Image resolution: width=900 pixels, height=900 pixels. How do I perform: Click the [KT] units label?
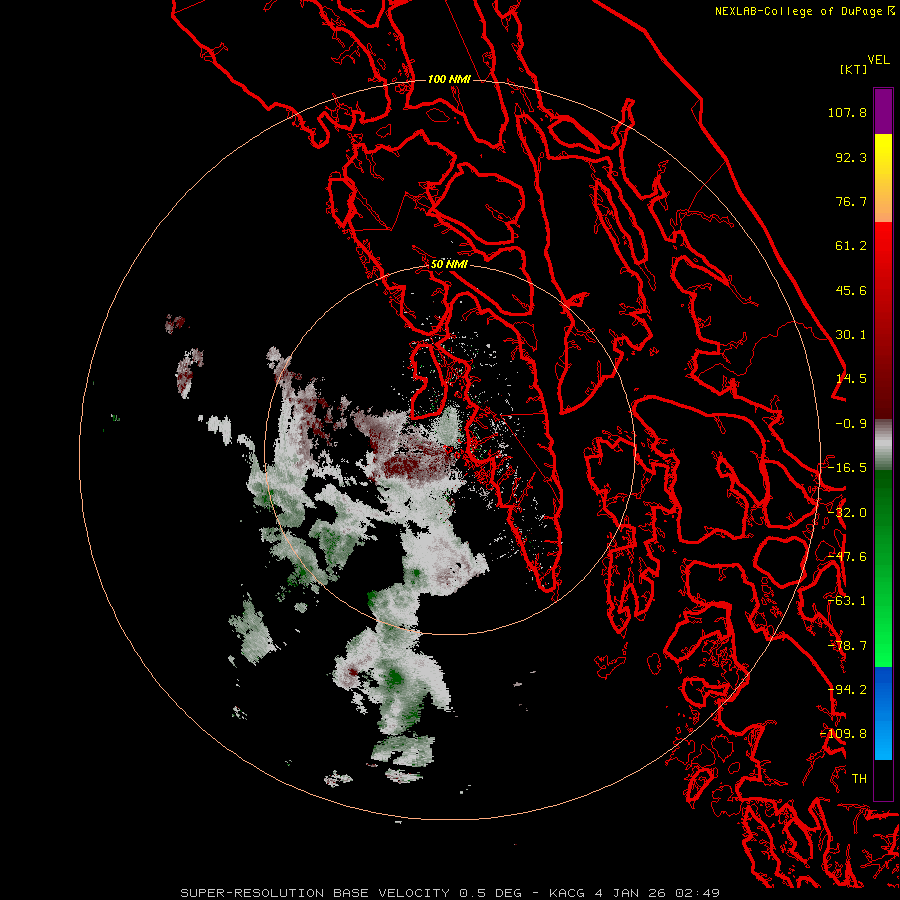(x=854, y=70)
